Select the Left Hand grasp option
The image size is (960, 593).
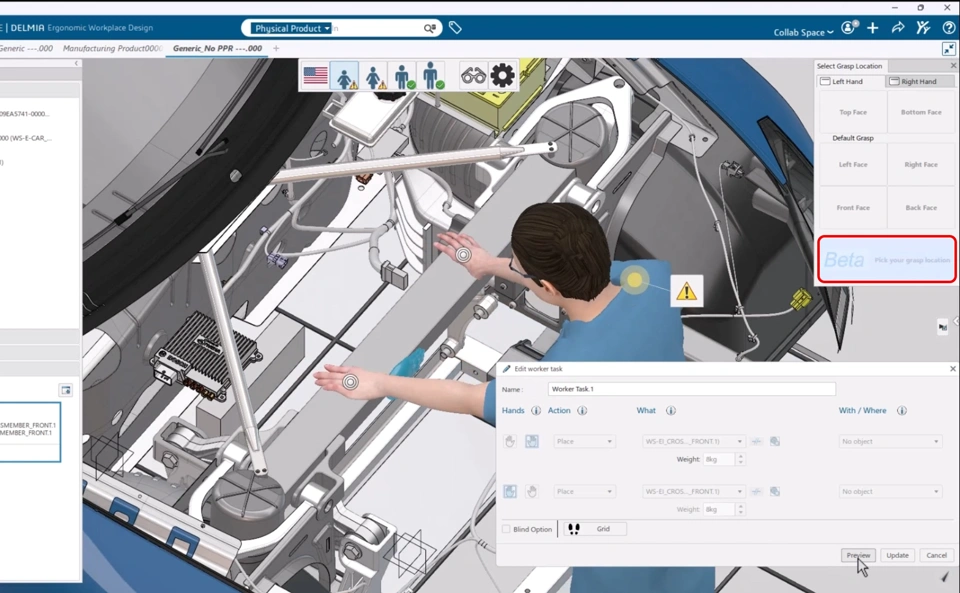click(x=851, y=81)
